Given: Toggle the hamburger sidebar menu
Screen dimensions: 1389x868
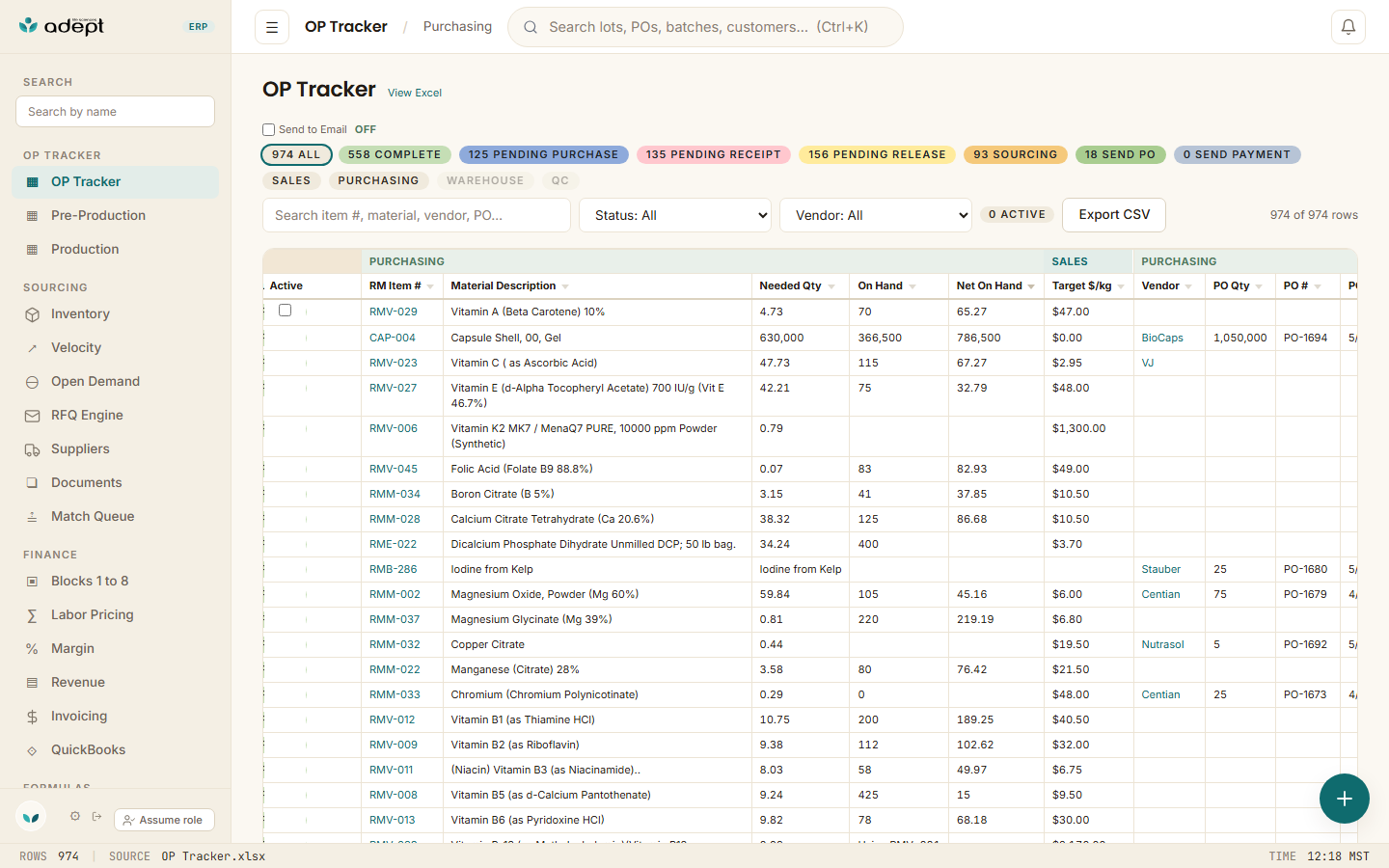Looking at the screenshot, I should pos(272,27).
